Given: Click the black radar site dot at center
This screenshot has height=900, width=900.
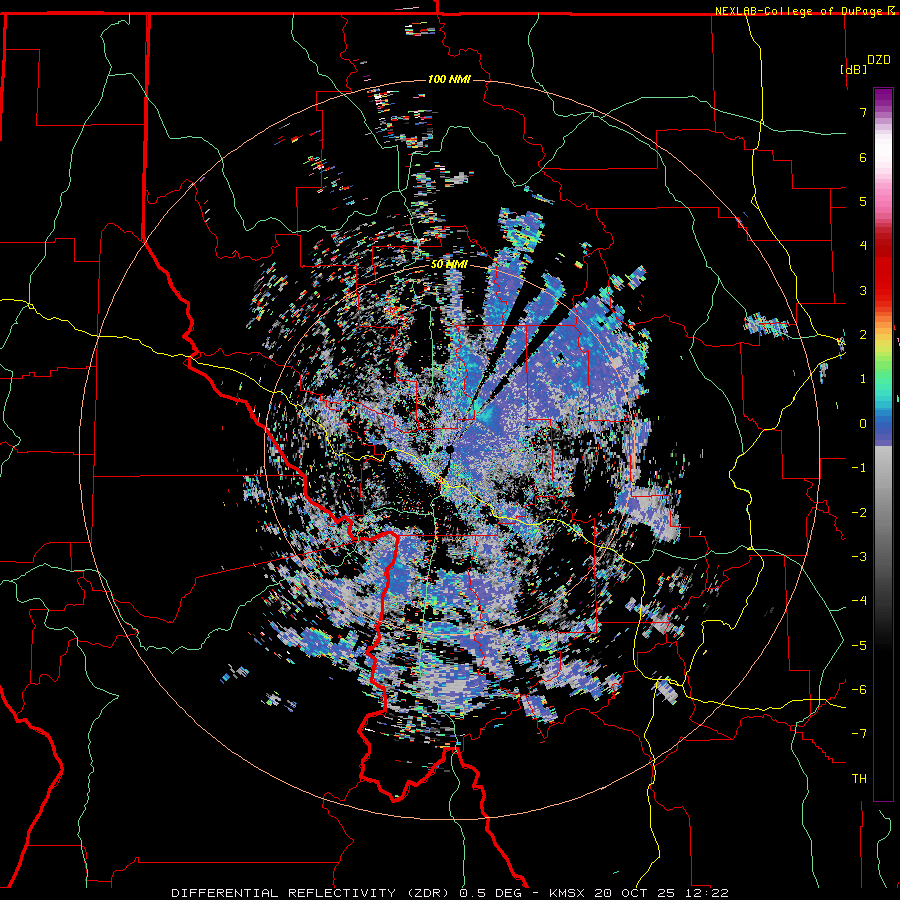Looking at the screenshot, I should 450,449.
